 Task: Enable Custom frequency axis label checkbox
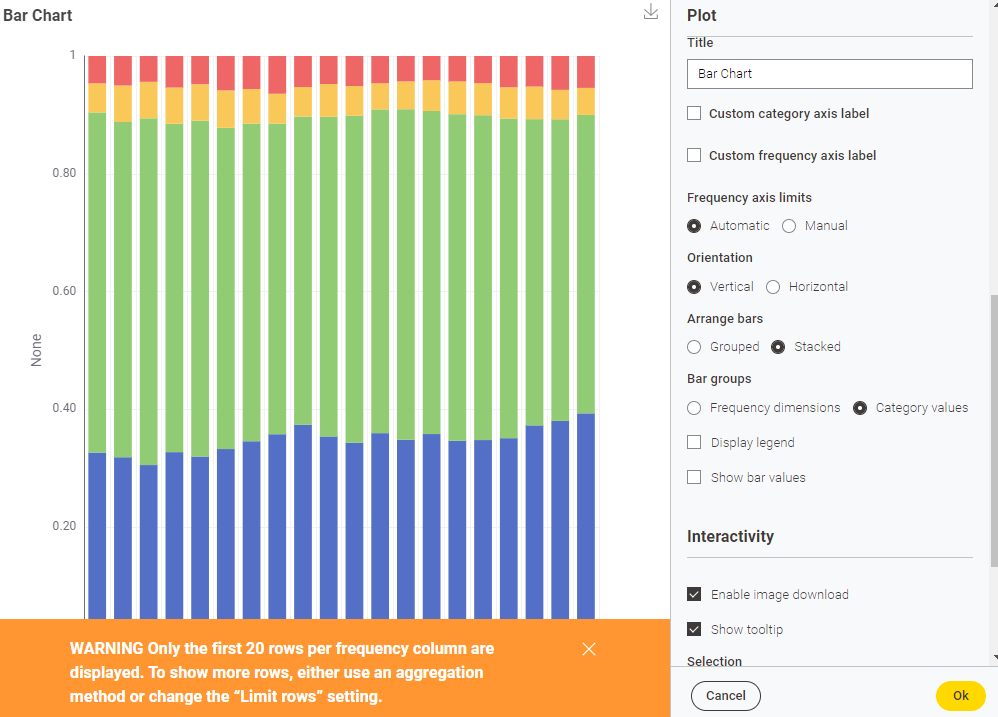click(x=694, y=156)
